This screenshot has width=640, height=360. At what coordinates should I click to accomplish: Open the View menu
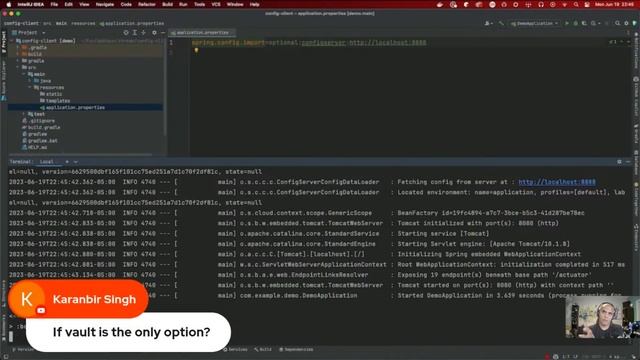(84, 4)
